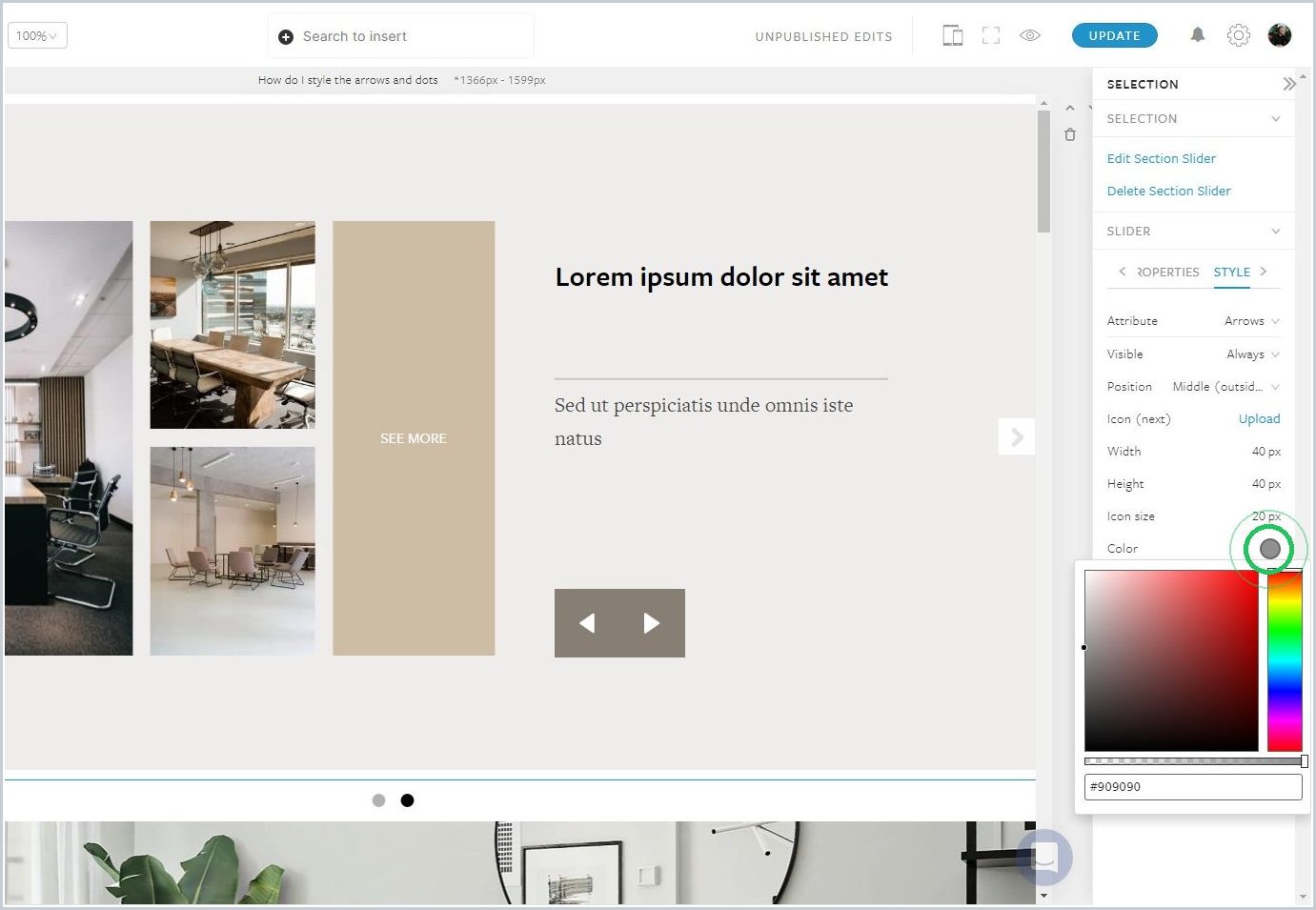Toggle the eye preview icon
This screenshot has width=1316, height=910.
pyautogui.click(x=1030, y=36)
